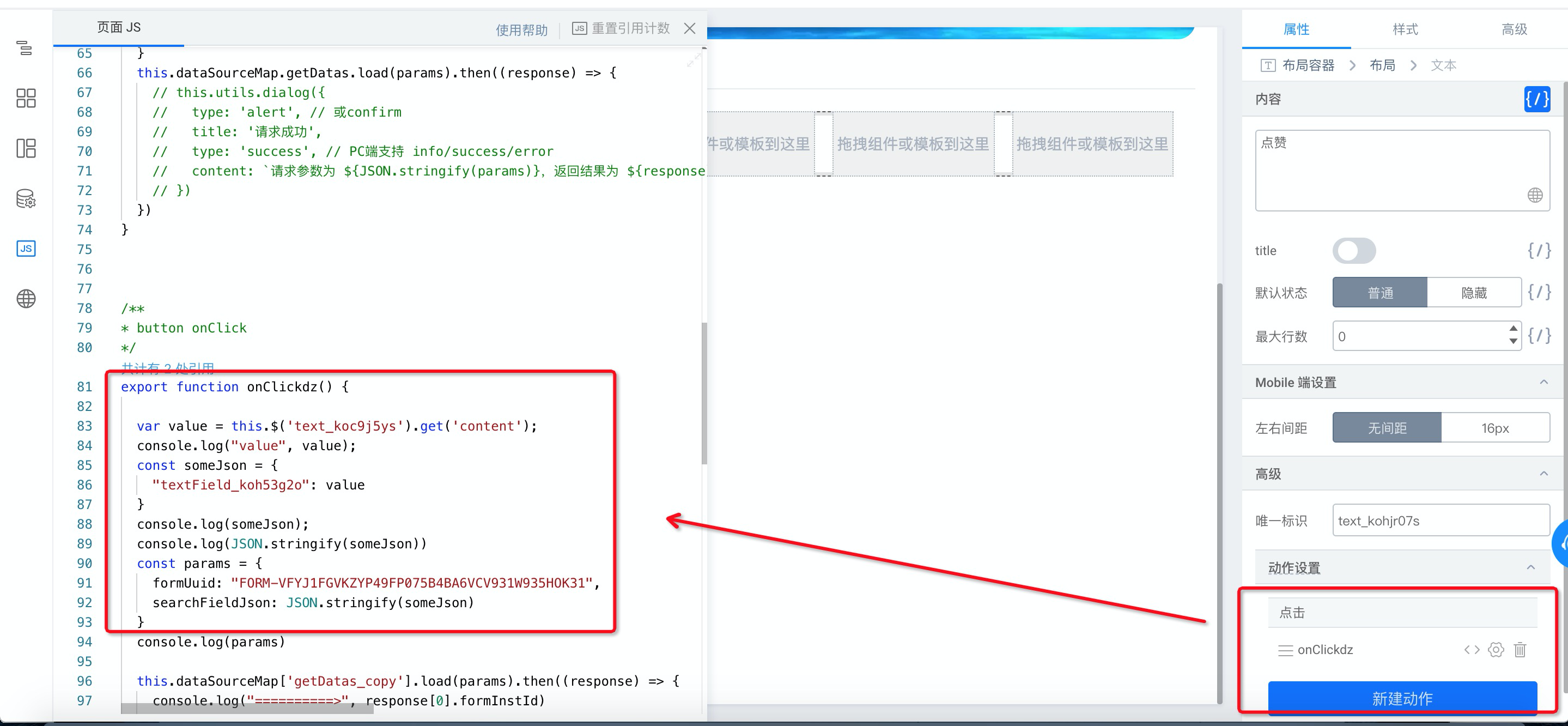Decrease 最大行数 value with down arrow

(1512, 342)
